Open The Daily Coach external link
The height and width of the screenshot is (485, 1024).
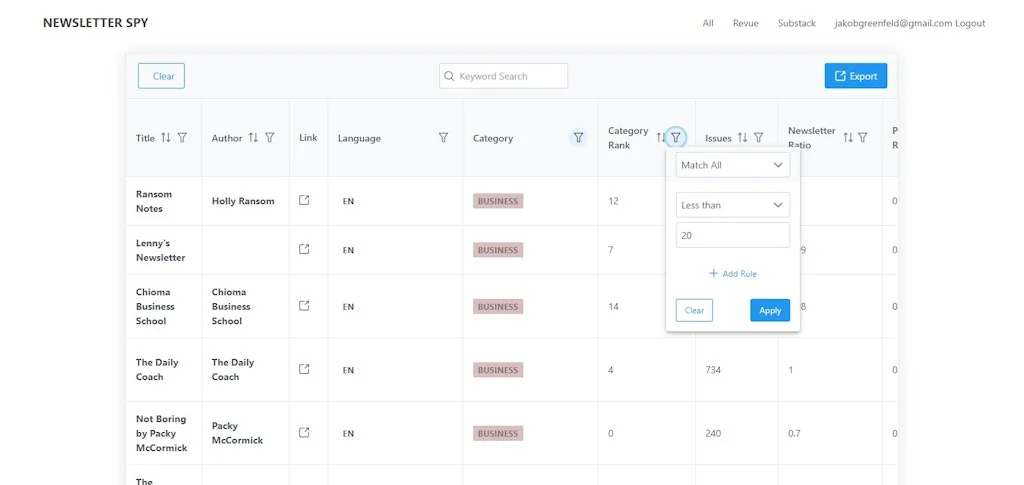pos(305,369)
